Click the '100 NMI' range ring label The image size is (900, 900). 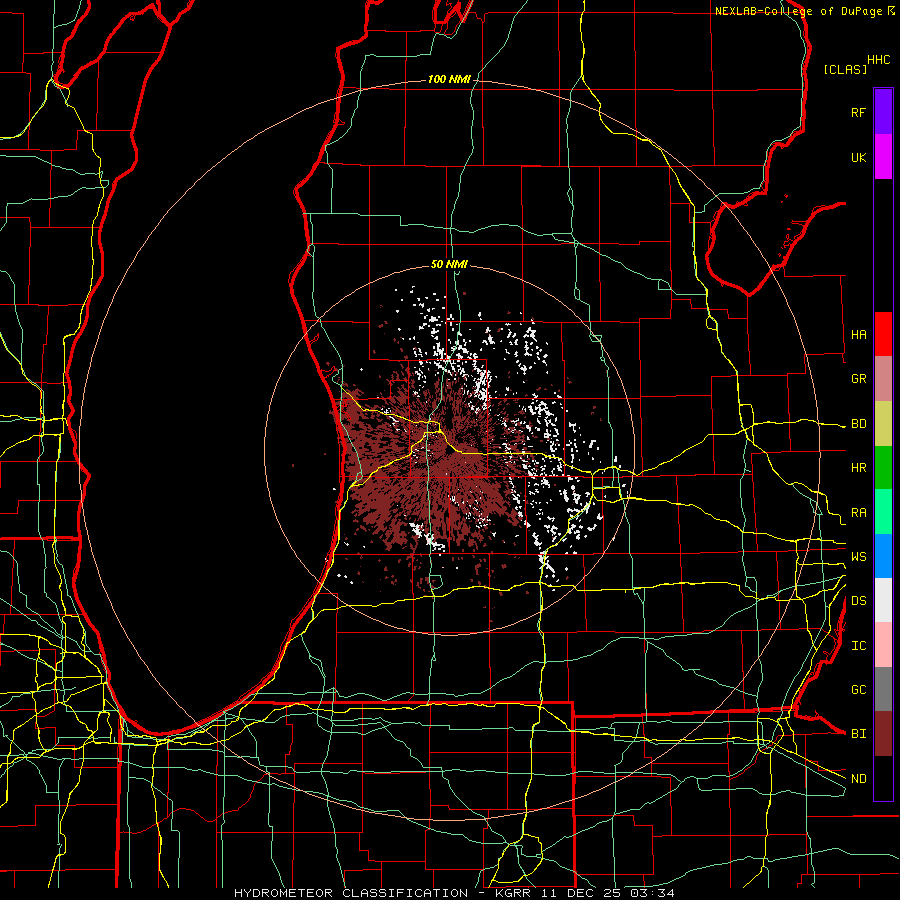click(x=449, y=79)
